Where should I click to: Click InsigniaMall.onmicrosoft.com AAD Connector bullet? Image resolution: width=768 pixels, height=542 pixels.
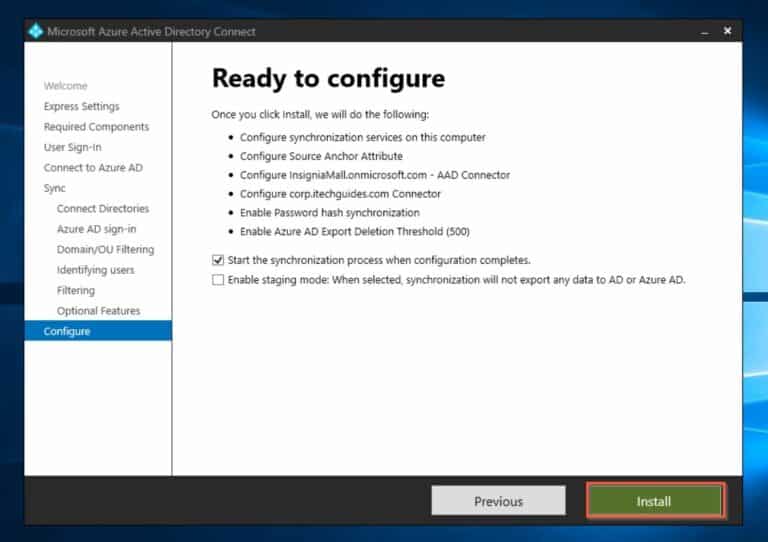tap(375, 175)
